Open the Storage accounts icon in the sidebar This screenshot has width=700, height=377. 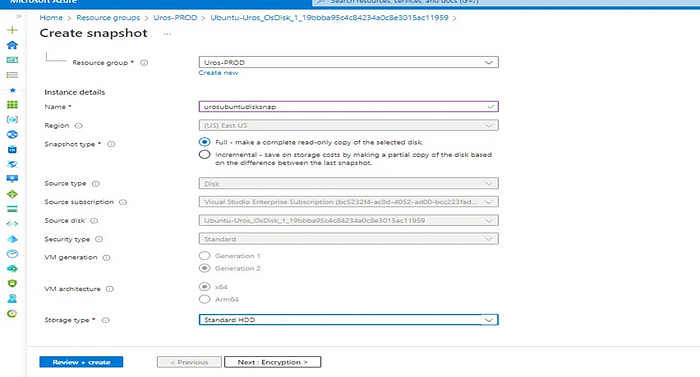[12, 209]
